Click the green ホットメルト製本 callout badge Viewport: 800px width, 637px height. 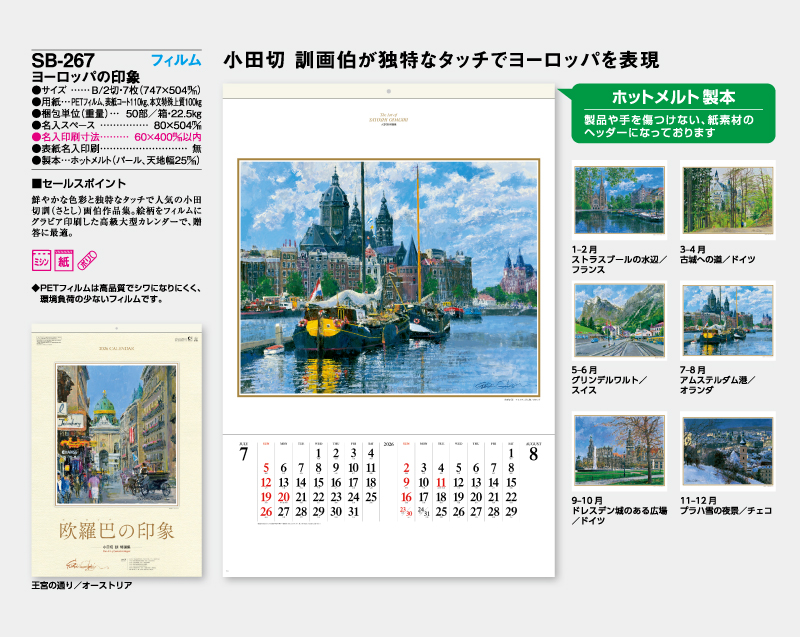point(672,113)
